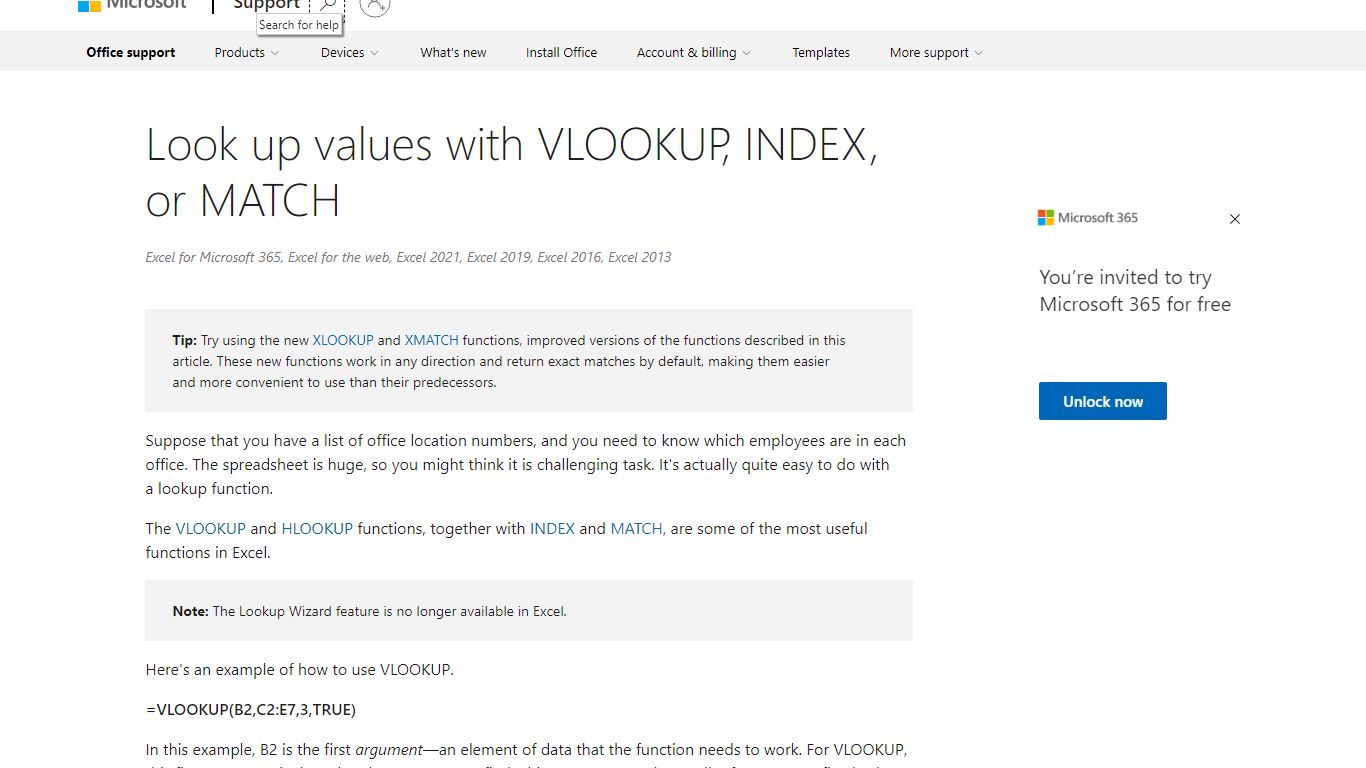Open the INDEX function link

point(552,528)
